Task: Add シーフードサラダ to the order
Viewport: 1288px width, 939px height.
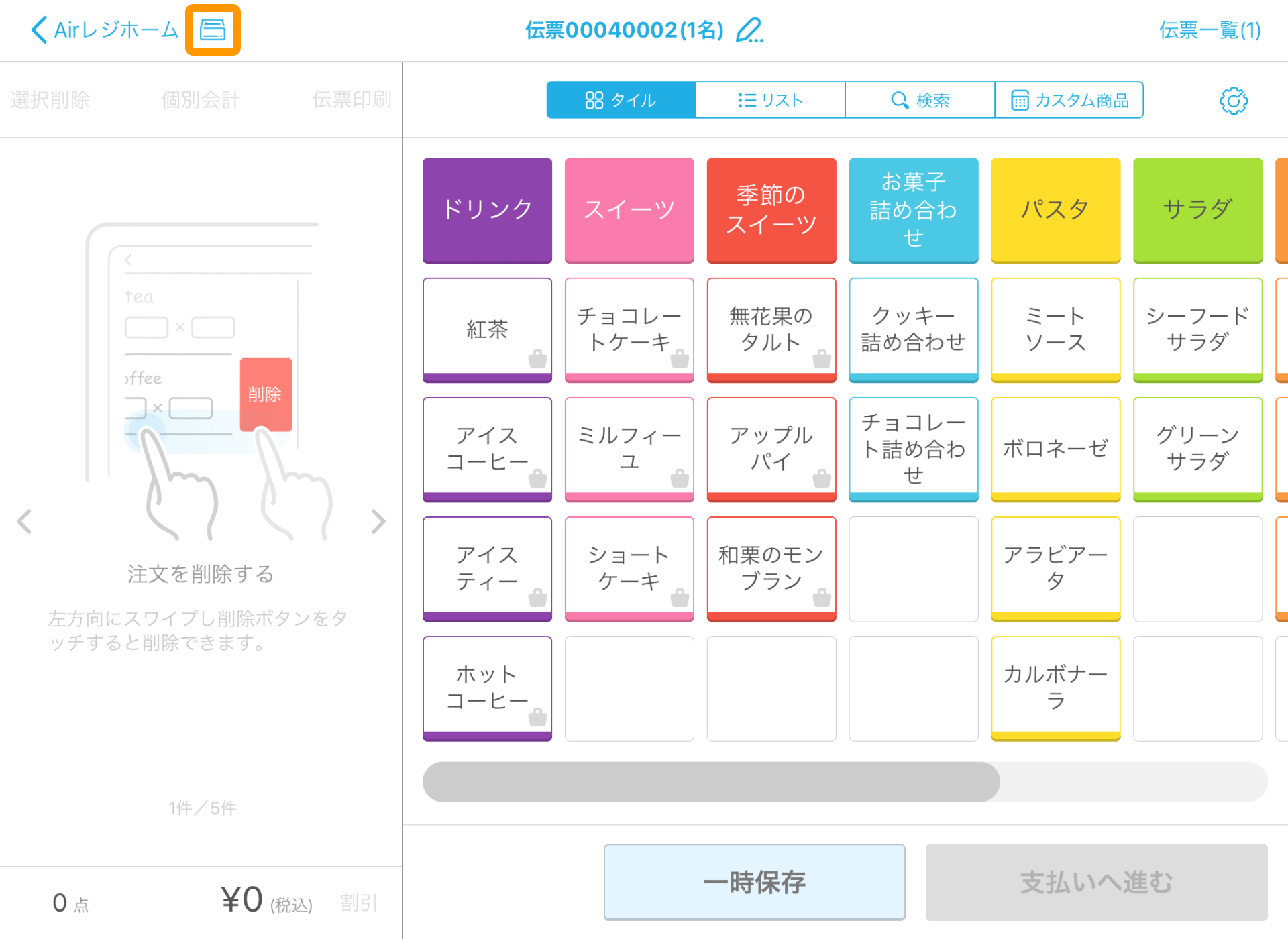Action: pos(1198,330)
